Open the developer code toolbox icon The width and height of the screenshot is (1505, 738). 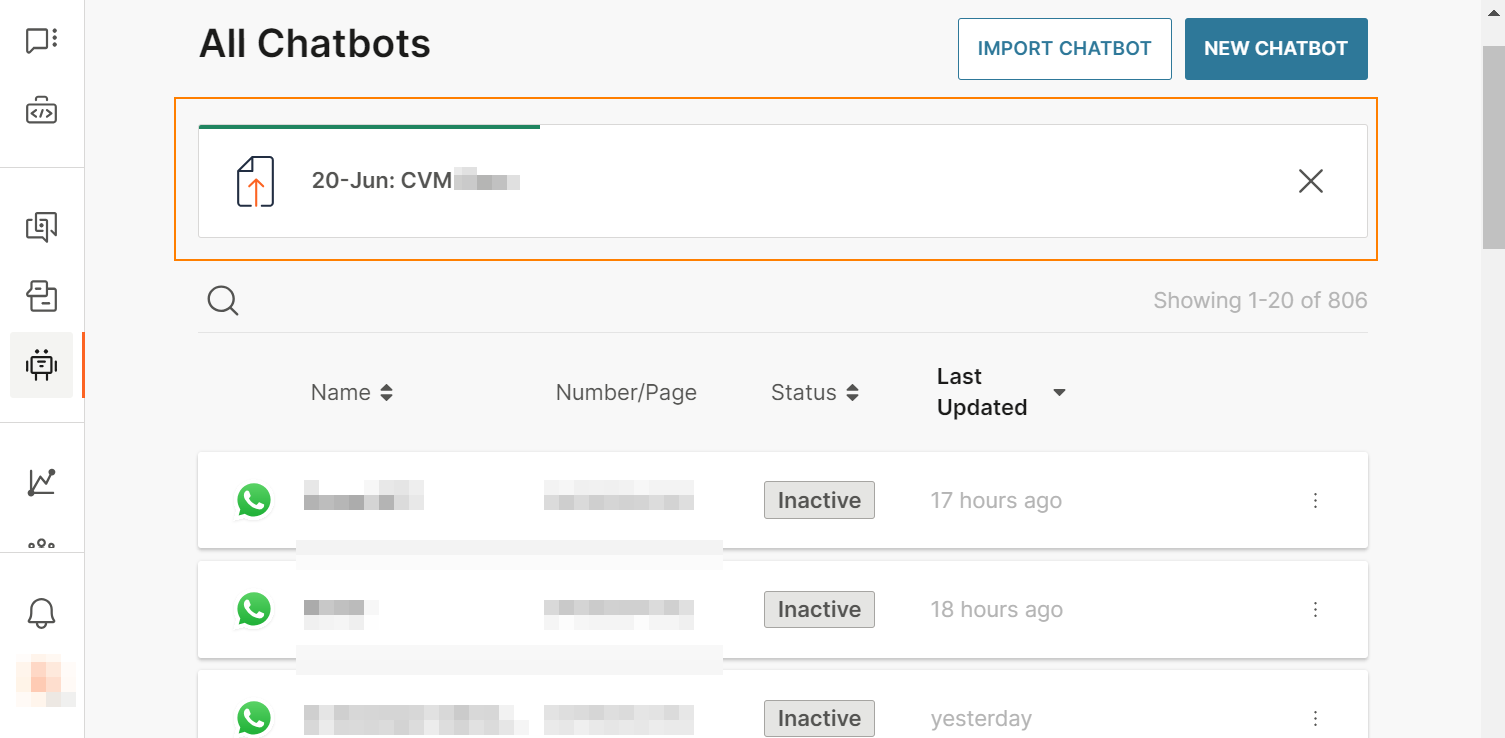click(41, 110)
